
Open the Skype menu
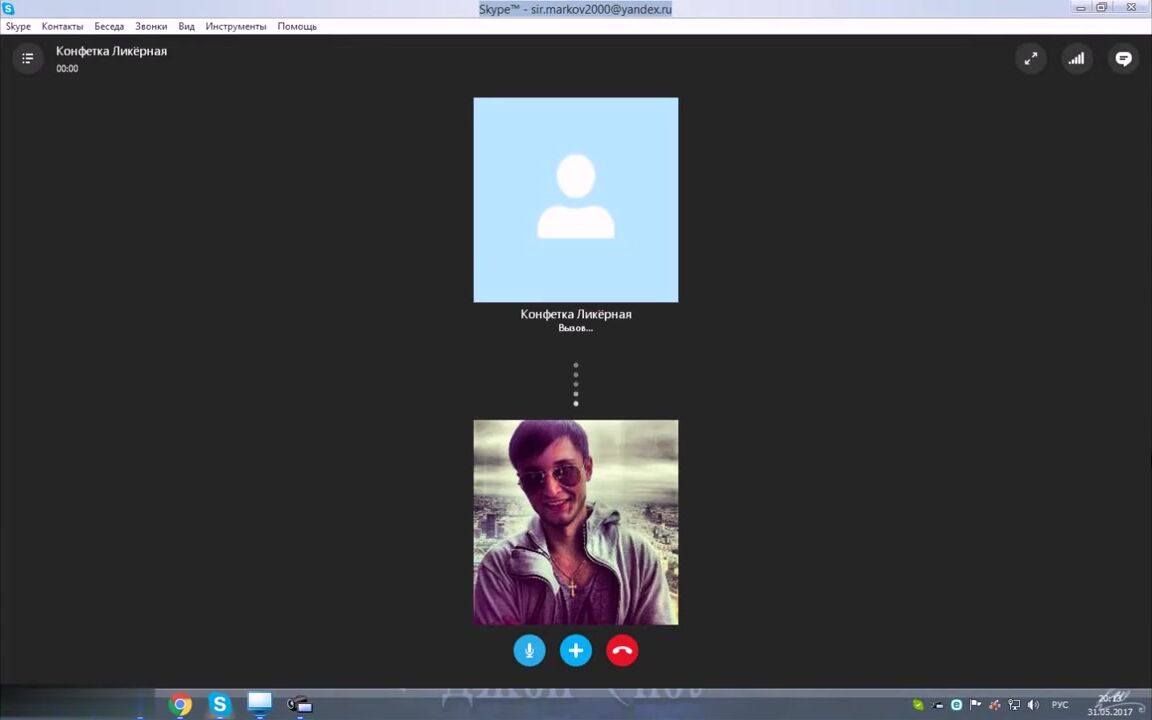18,26
